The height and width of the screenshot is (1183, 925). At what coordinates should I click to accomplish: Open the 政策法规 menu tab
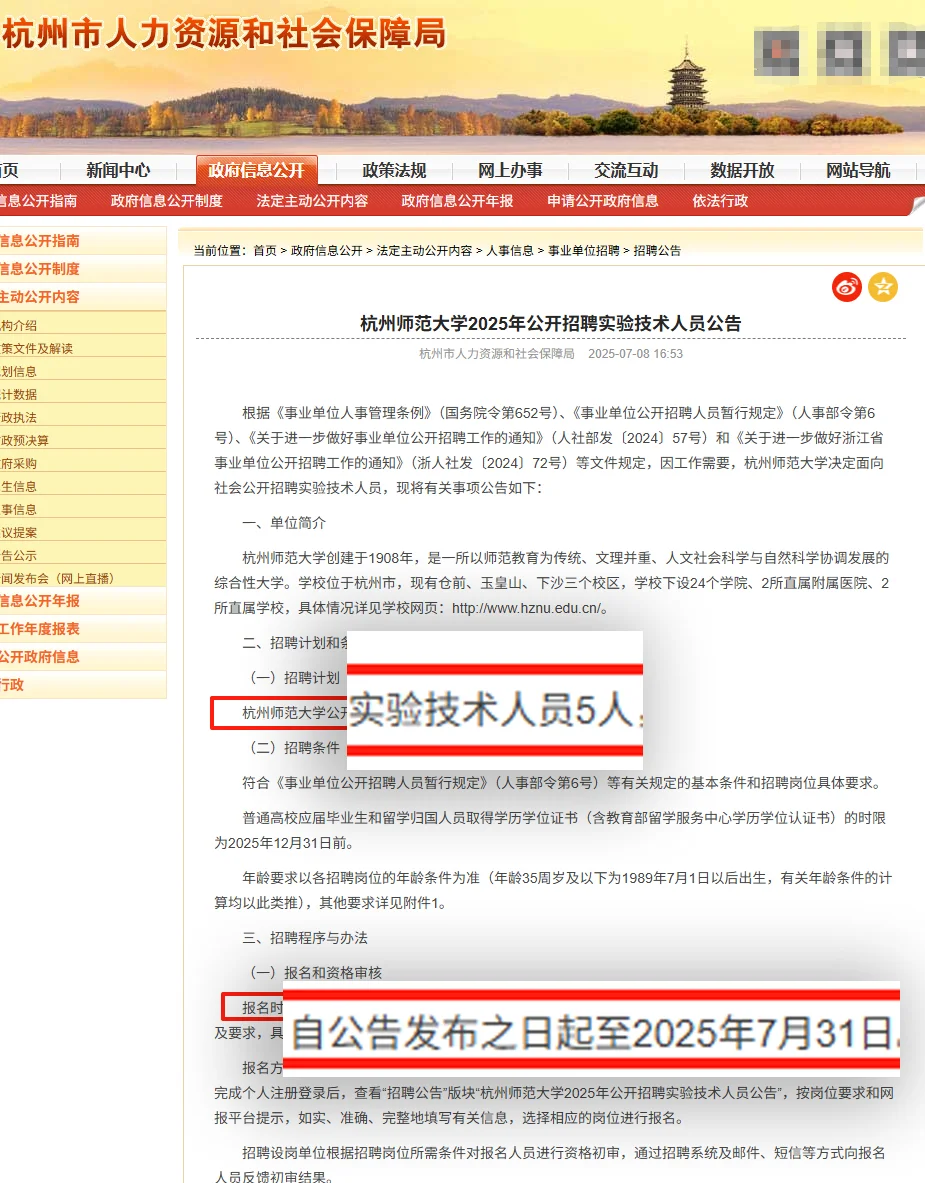pyautogui.click(x=395, y=171)
